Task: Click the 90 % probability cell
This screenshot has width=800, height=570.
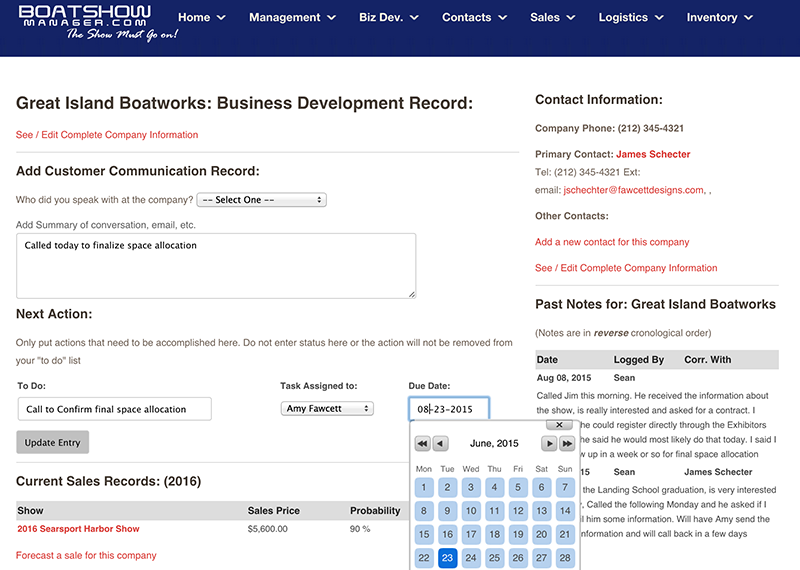Action: [360, 529]
